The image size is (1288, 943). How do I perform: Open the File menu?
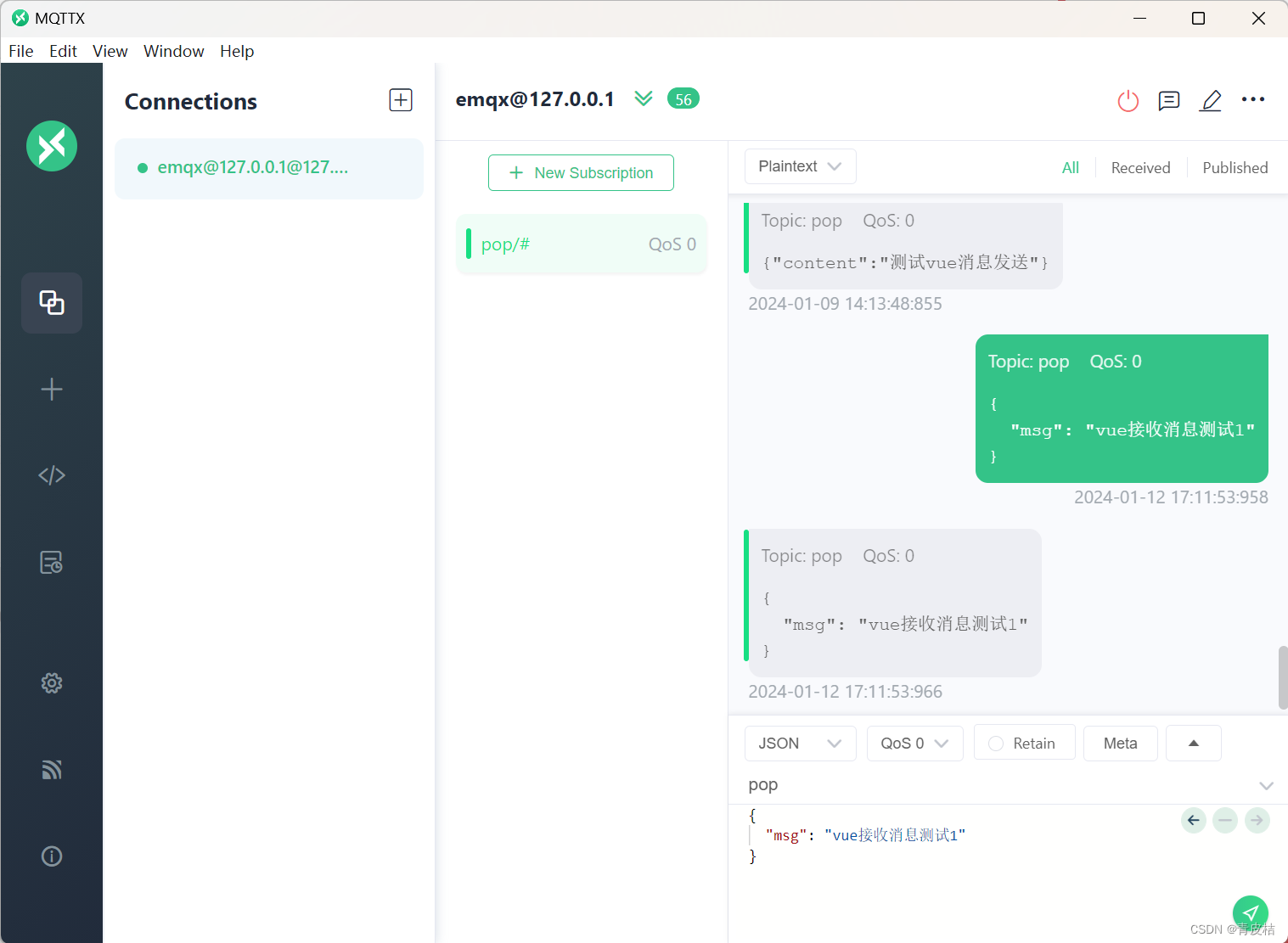pos(21,51)
